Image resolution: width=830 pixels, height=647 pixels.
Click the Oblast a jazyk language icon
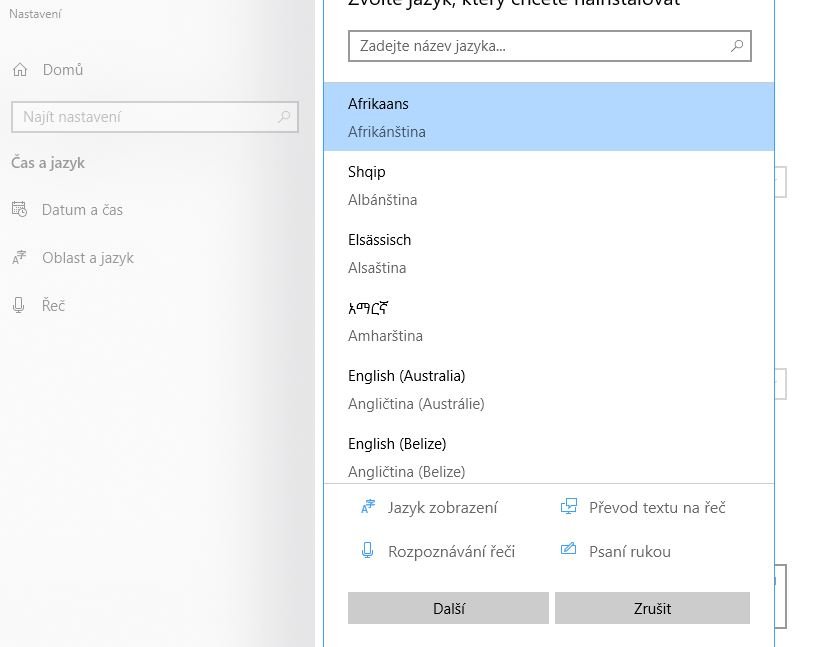[x=19, y=258]
